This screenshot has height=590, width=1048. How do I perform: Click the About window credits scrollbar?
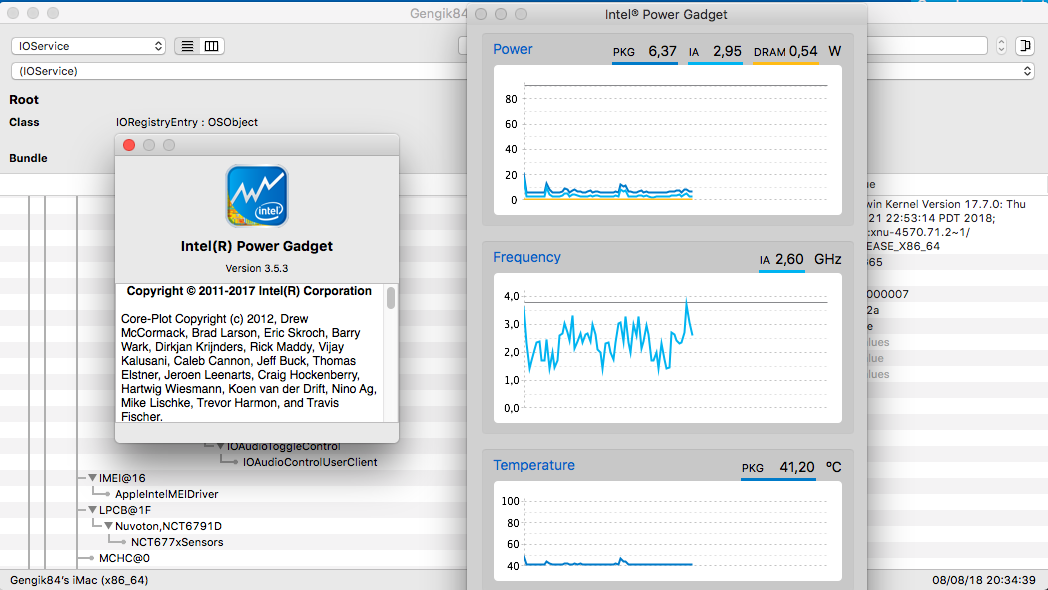[x=391, y=297]
